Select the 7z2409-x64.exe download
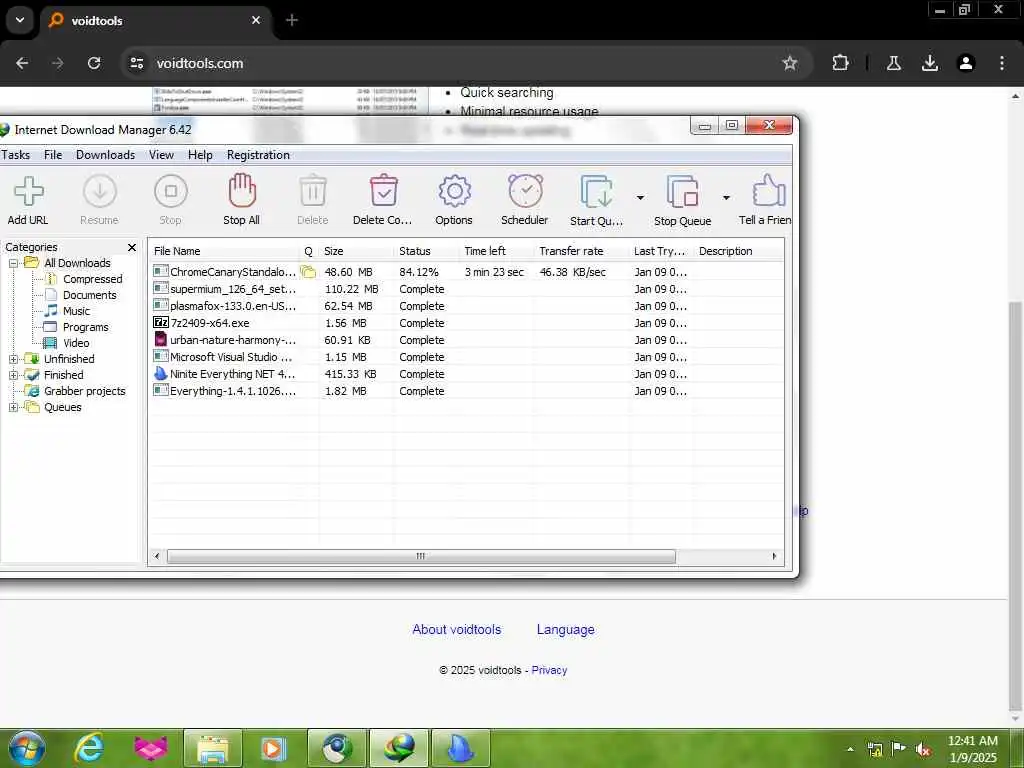This screenshot has height=768, width=1024. tap(466, 323)
